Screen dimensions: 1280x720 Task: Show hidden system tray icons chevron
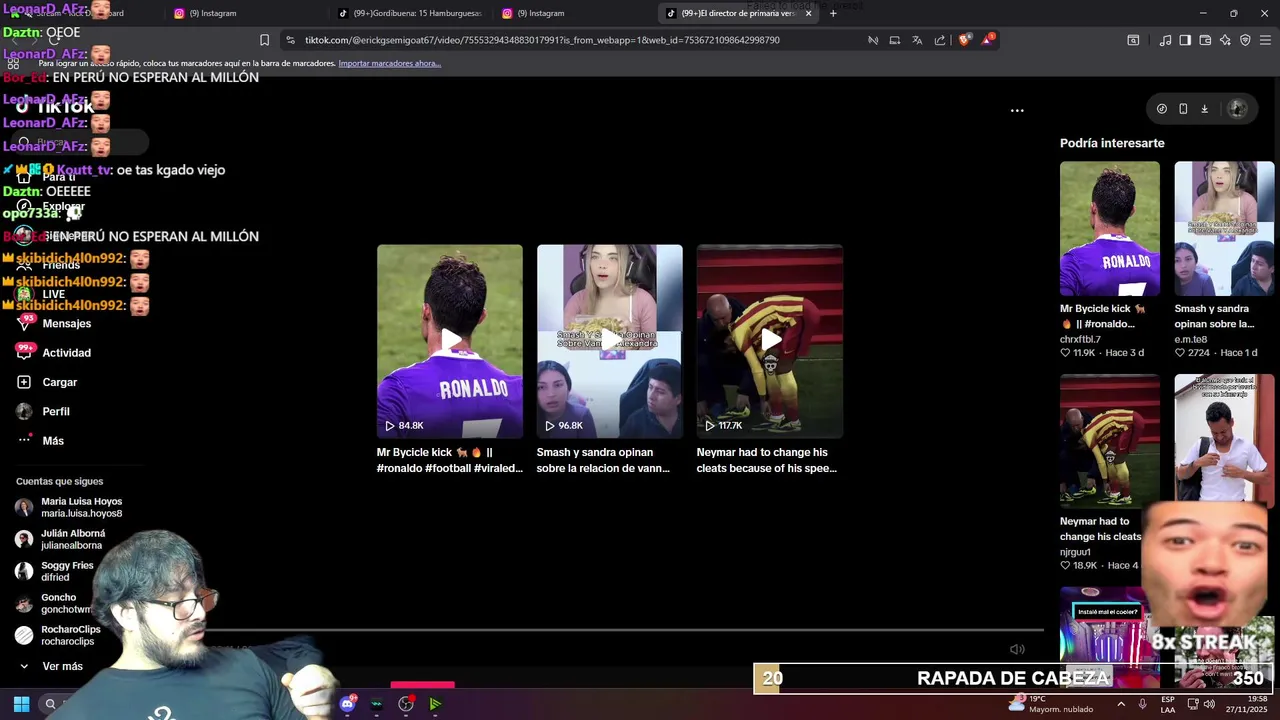coord(1121,704)
